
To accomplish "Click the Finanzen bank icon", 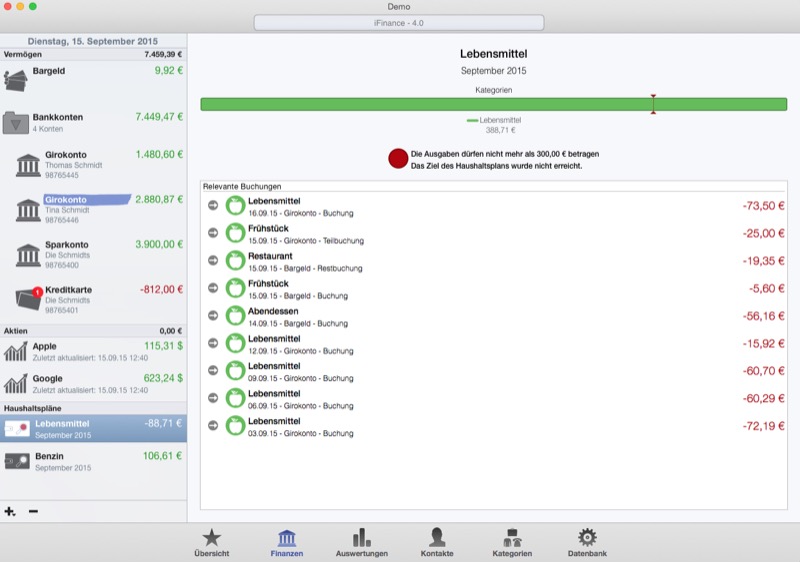I will [286, 538].
